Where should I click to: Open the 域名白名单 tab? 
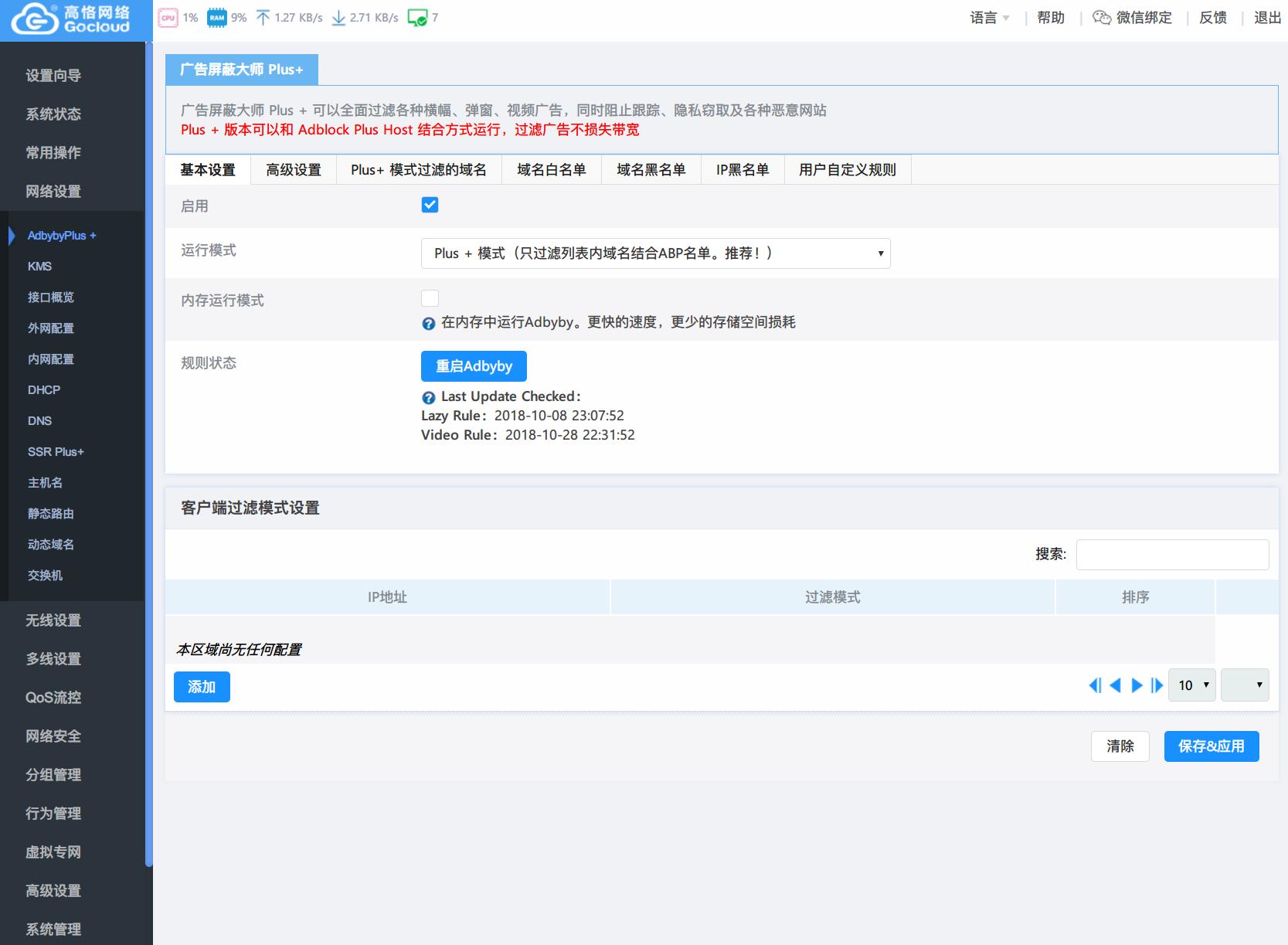pos(551,170)
